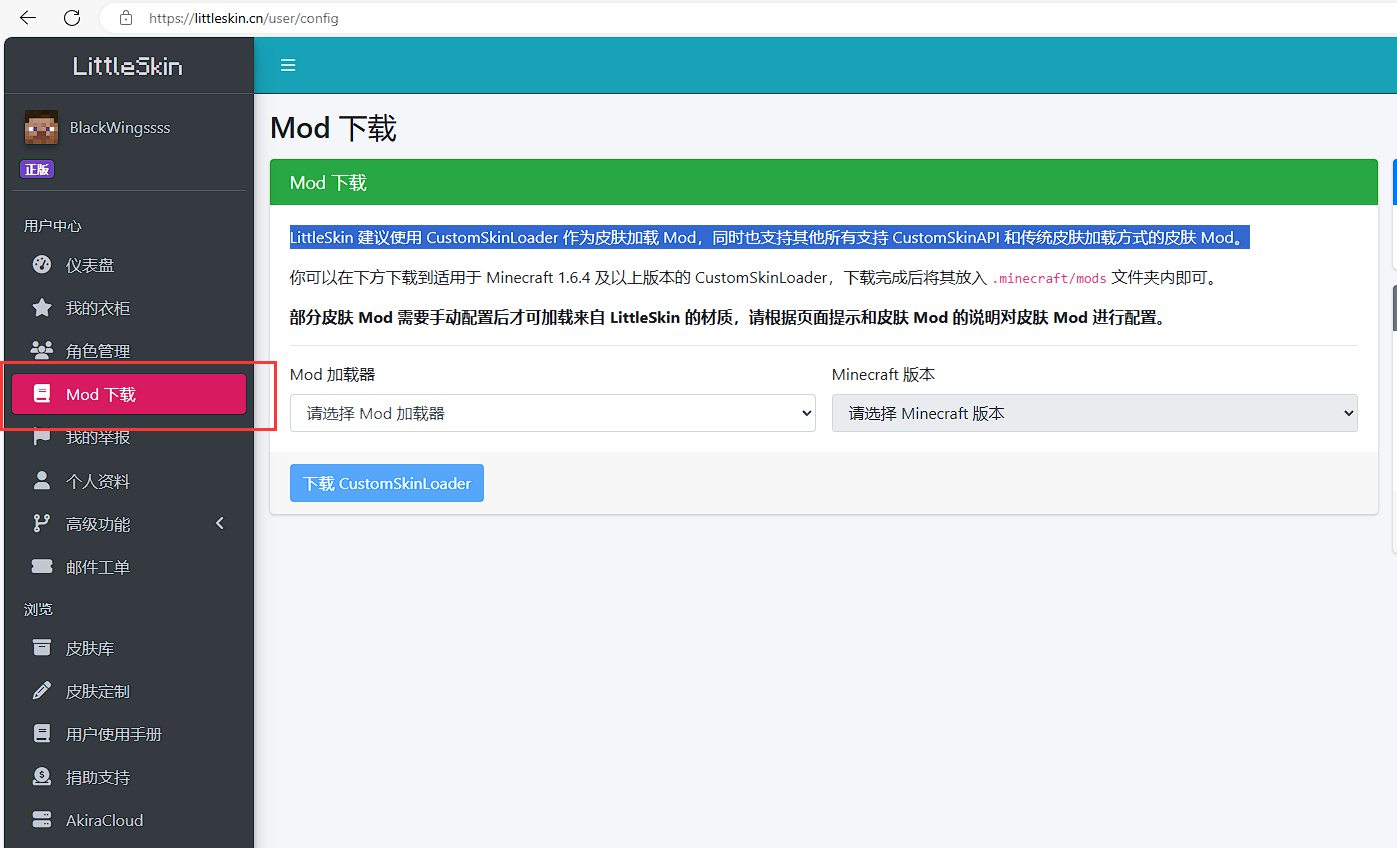Click the browser reload button

72,18
